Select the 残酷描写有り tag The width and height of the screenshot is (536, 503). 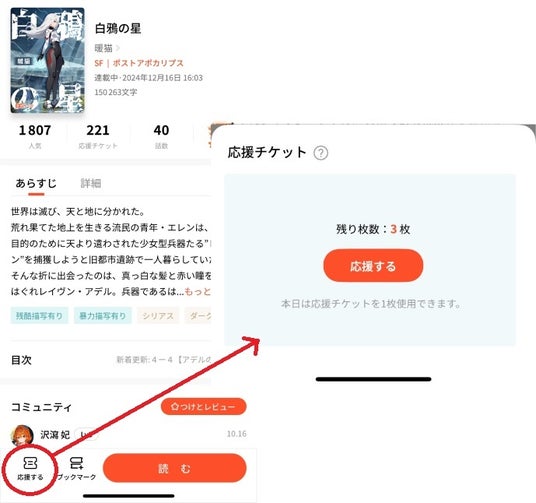39,316
